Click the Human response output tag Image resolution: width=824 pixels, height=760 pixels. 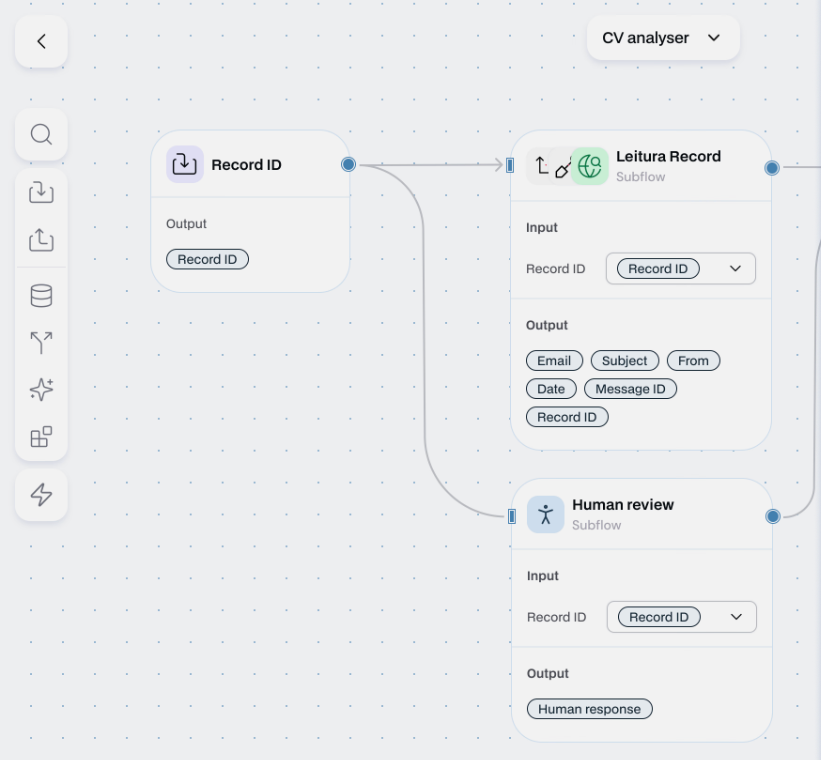(589, 709)
